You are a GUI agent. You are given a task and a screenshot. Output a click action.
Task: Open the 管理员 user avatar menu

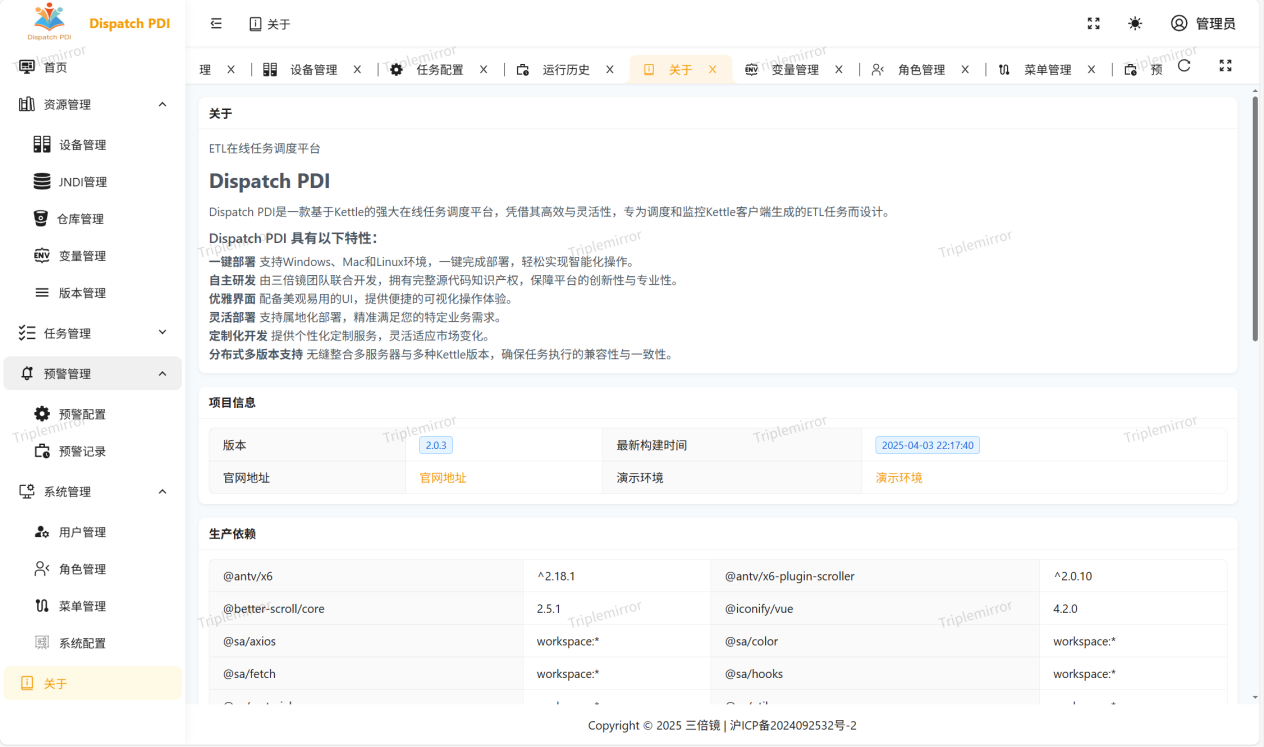[1203, 23]
